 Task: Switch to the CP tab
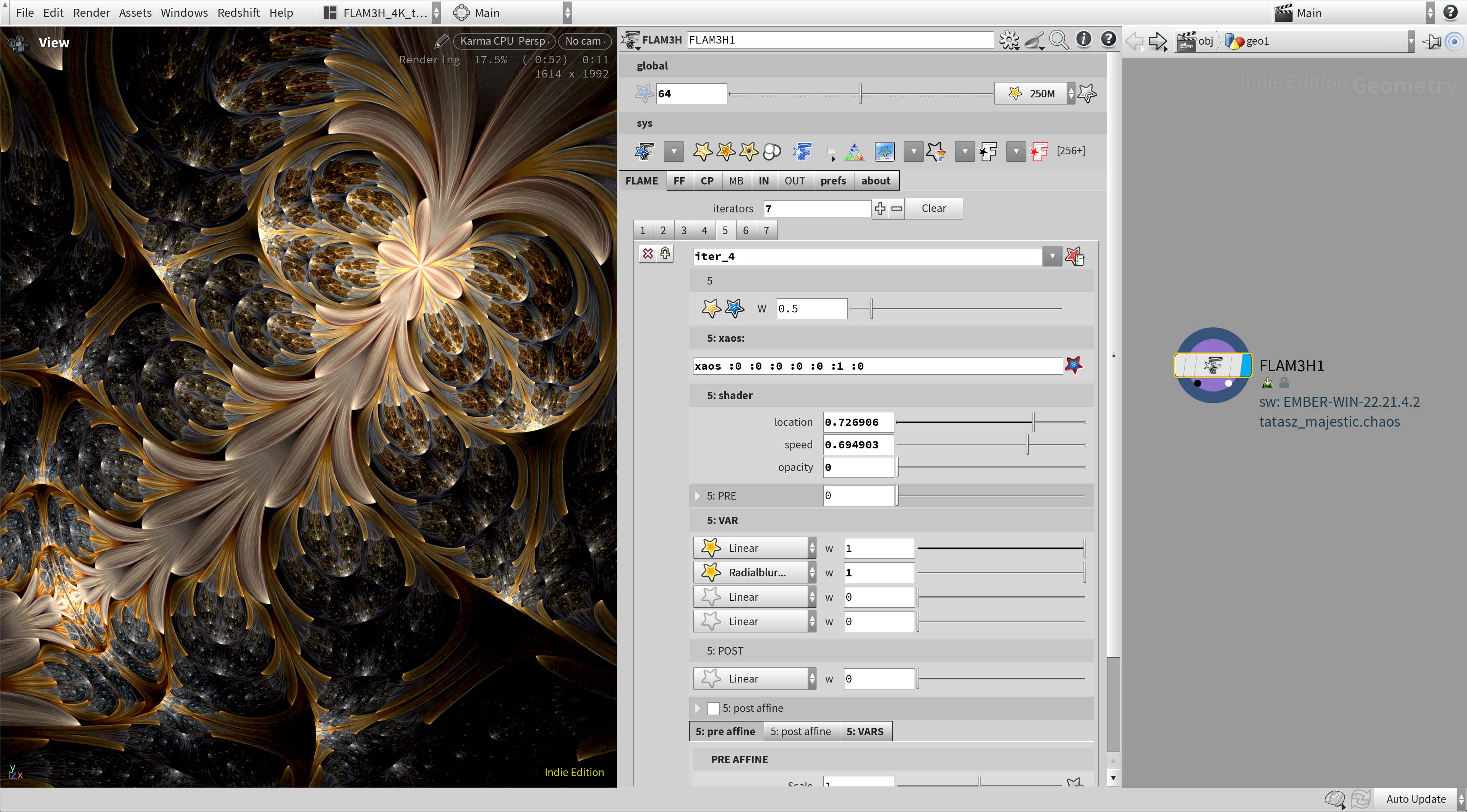[707, 181]
